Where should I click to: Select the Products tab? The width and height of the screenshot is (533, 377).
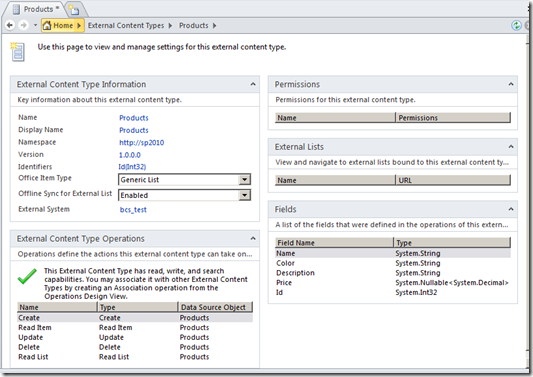coord(36,9)
